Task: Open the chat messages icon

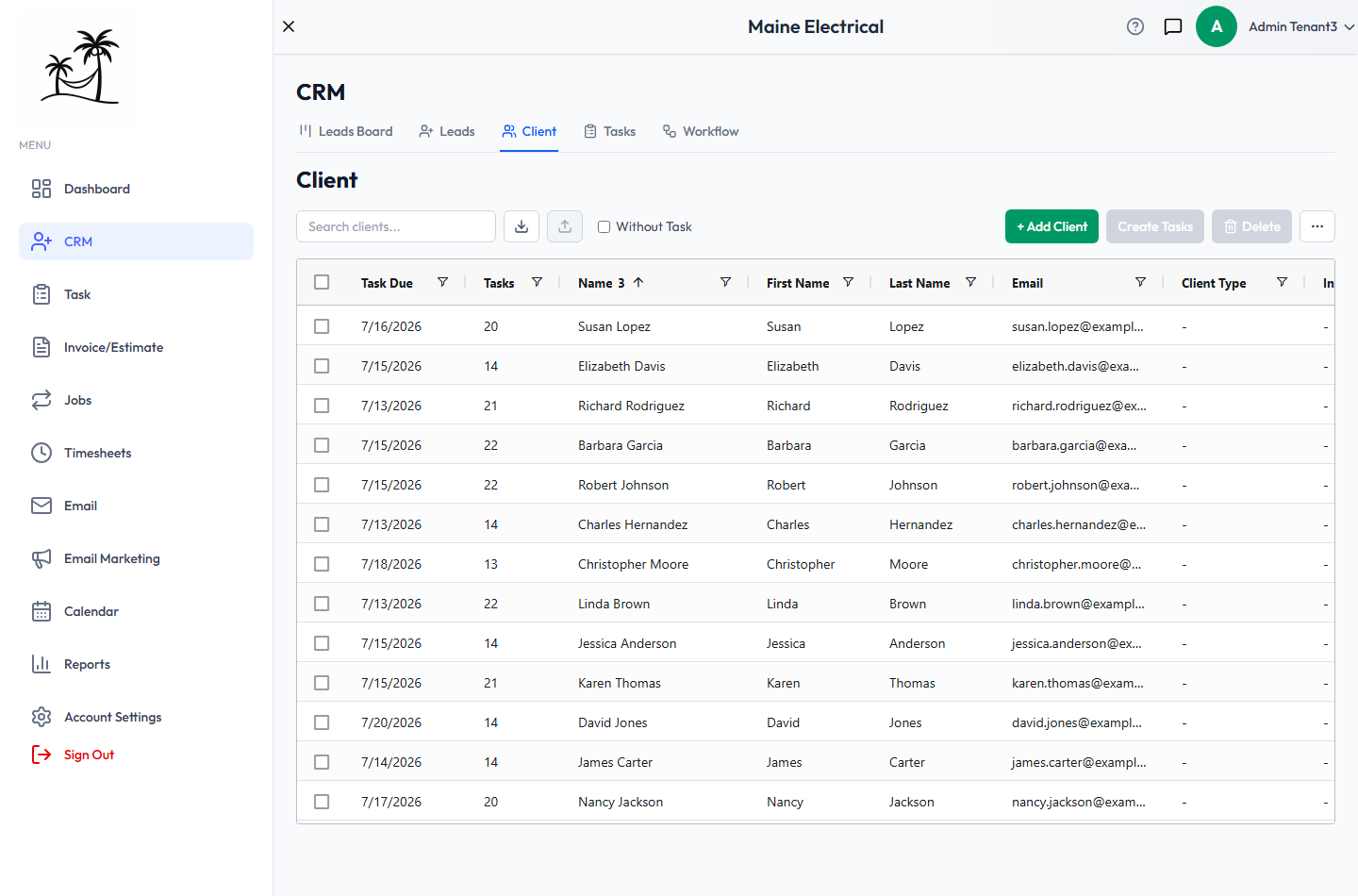Action: [1173, 26]
